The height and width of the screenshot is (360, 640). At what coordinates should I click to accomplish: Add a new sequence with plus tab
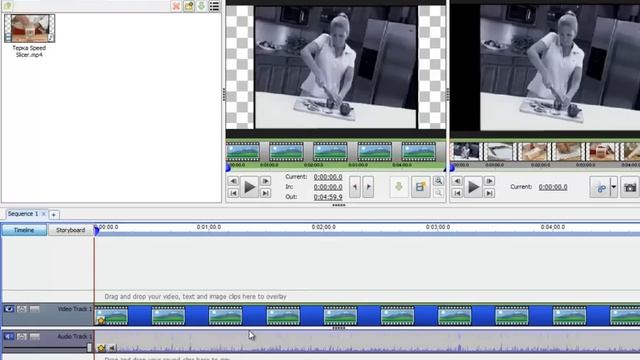[53, 214]
